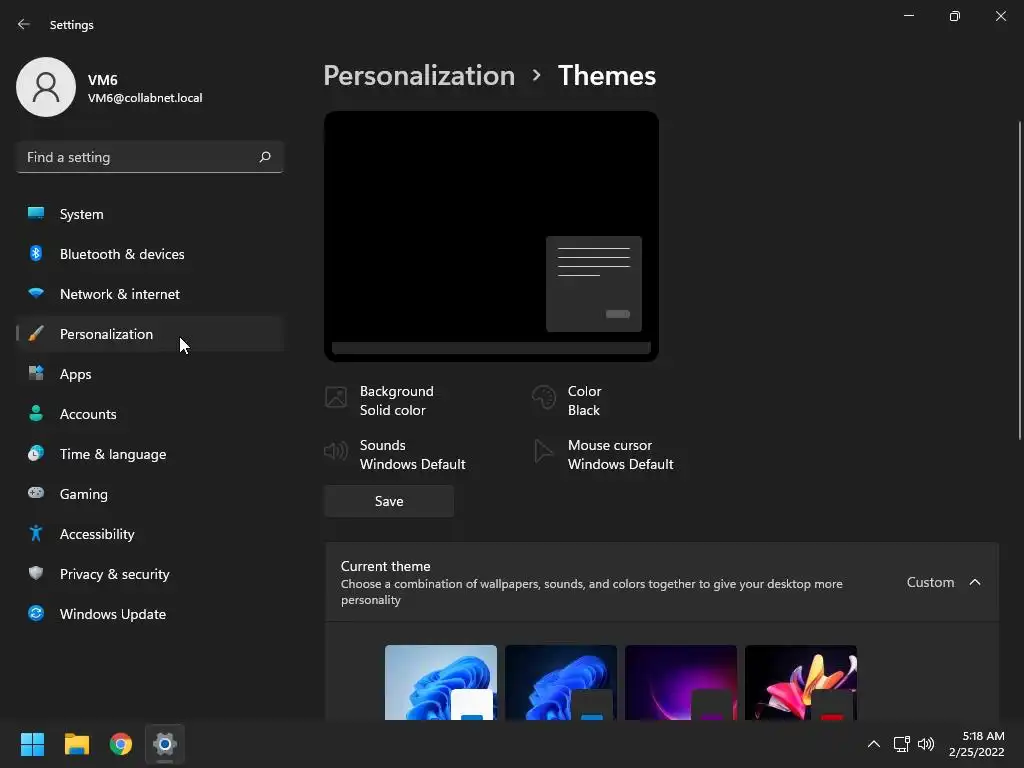Click the Sounds speaker icon

point(336,451)
